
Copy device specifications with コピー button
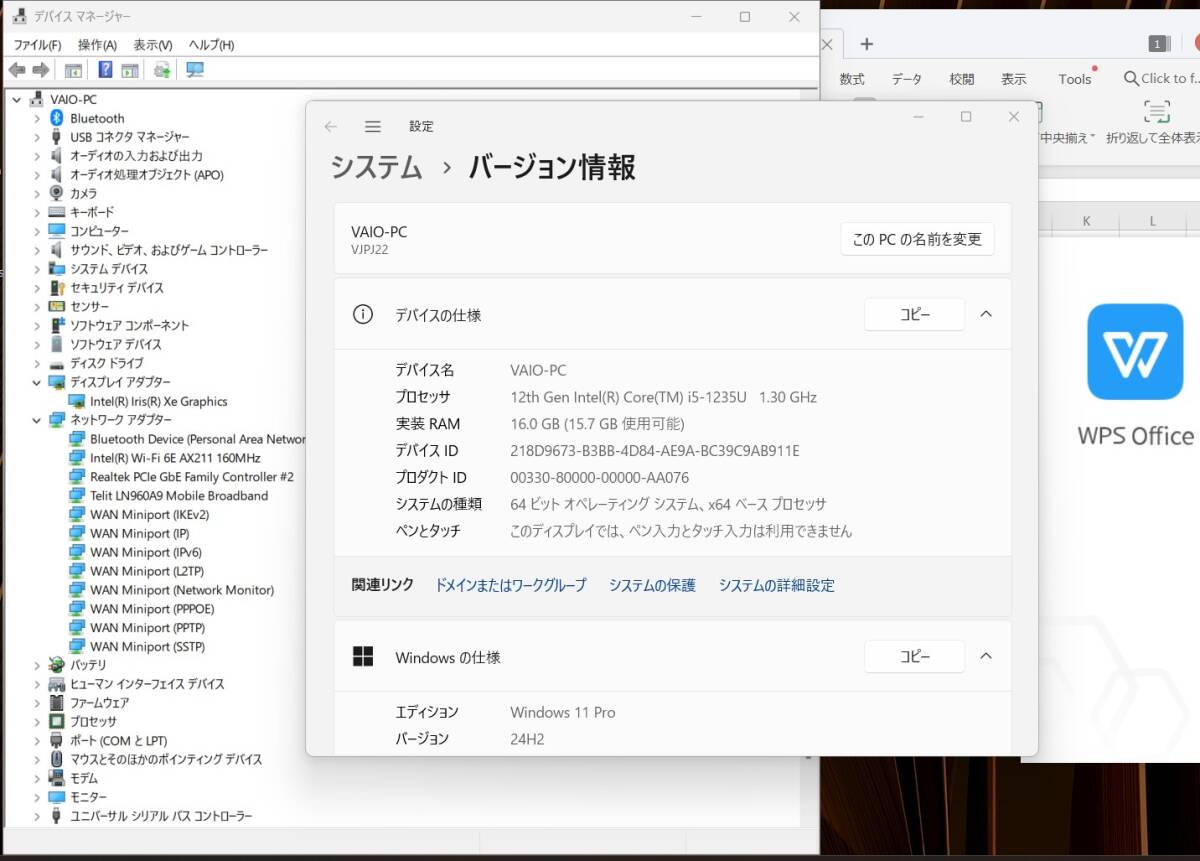pos(914,314)
